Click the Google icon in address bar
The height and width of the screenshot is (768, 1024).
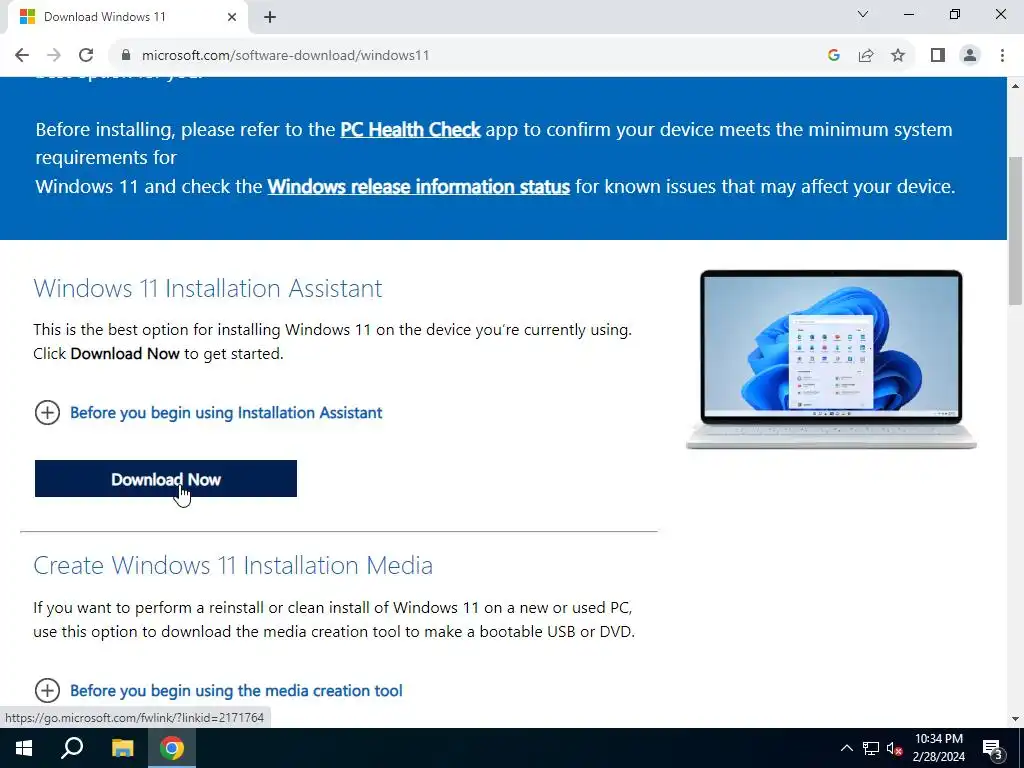833,56
